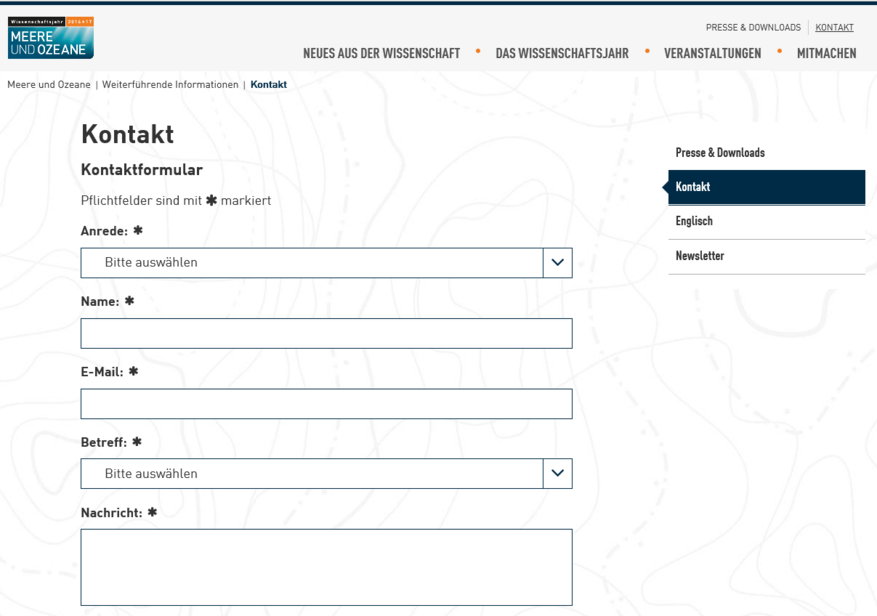The image size is (877, 616).
Task: Open Neues aus der Wissenschaft menu
Action: click(381, 54)
